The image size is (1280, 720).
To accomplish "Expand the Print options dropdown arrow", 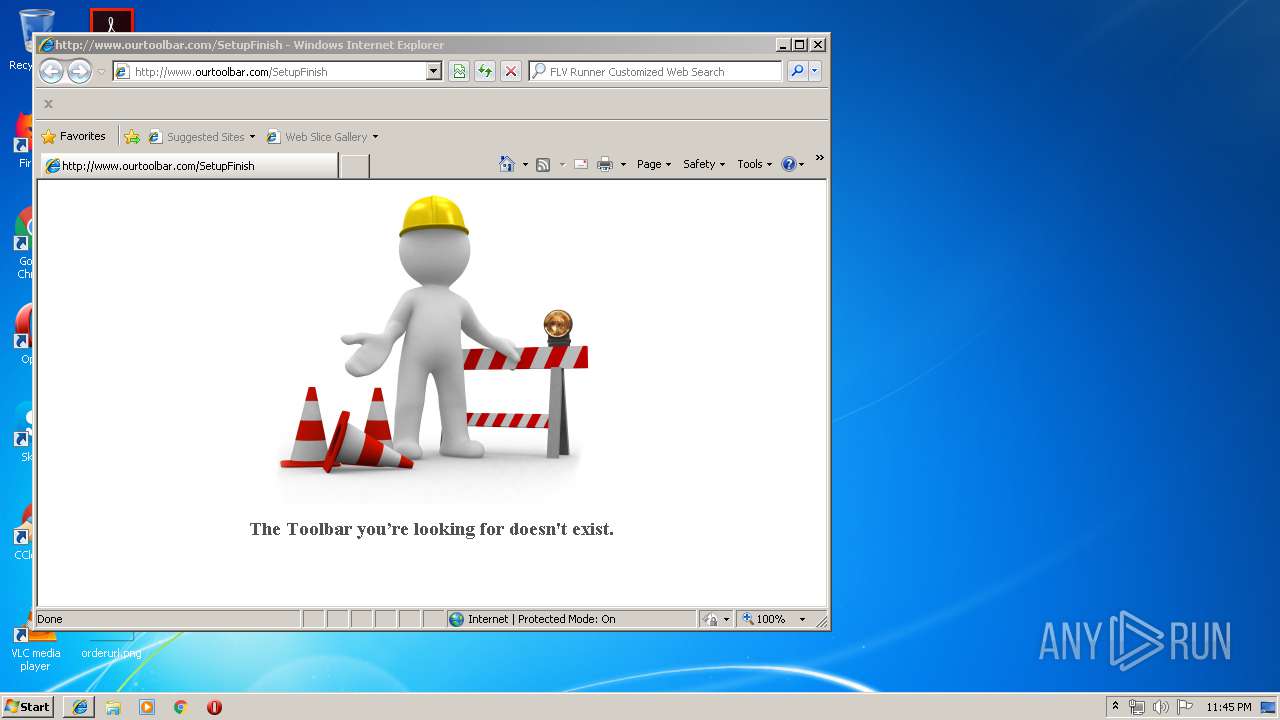I will 623,165.
